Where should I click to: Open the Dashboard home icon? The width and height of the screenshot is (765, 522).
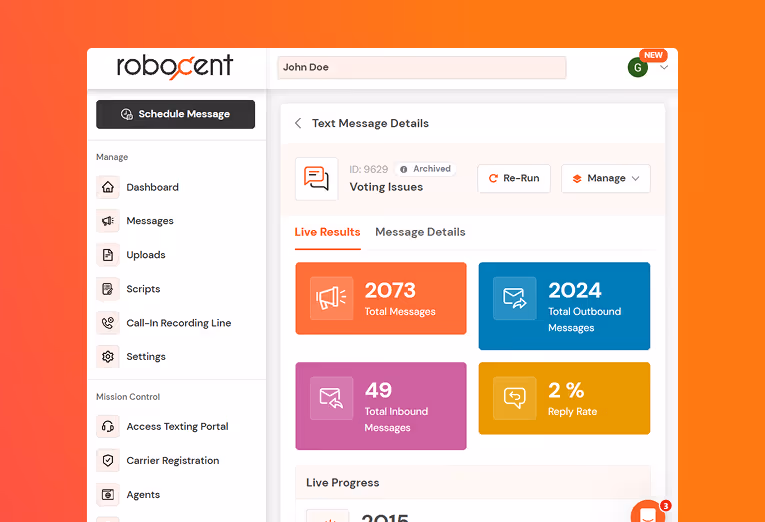tap(108, 187)
